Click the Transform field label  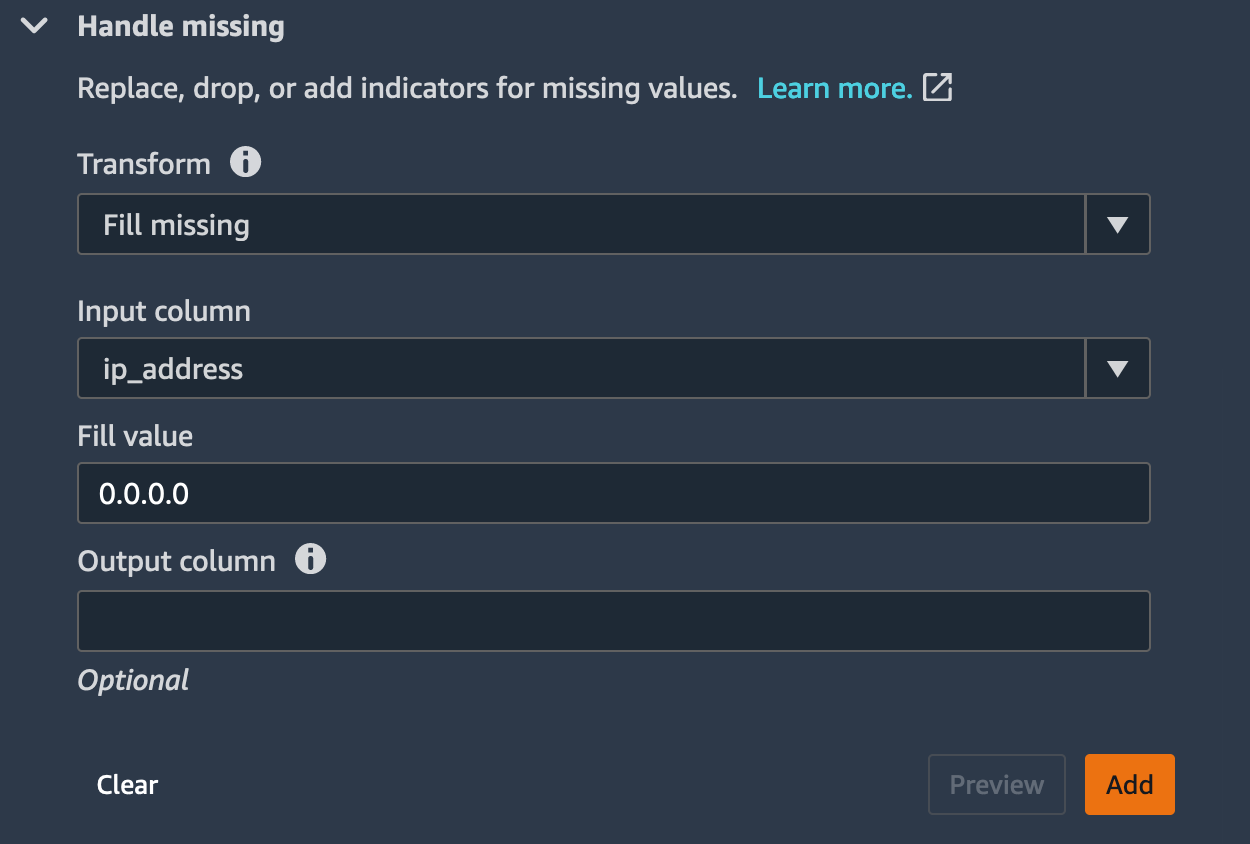144,164
